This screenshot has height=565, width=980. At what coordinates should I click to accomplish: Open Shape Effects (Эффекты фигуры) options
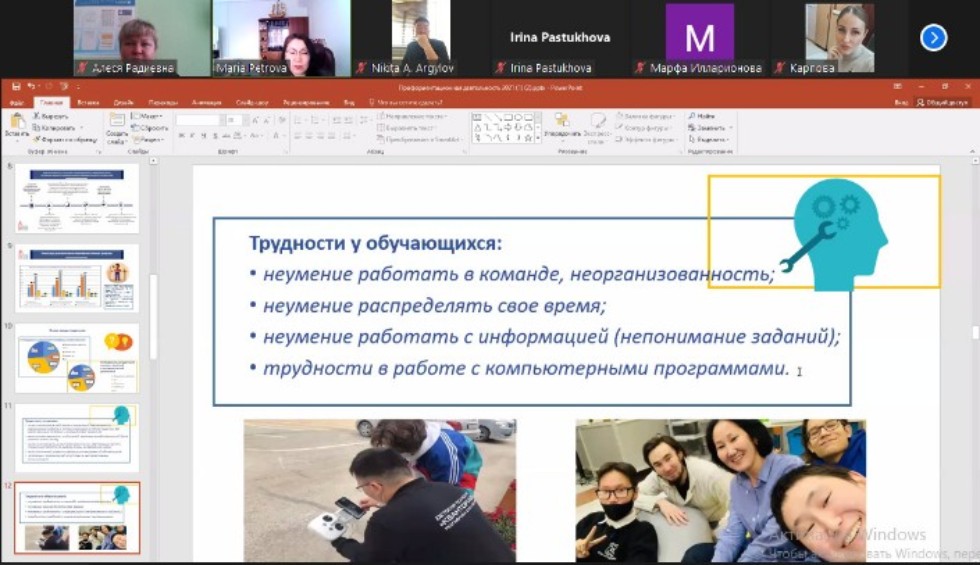point(646,139)
